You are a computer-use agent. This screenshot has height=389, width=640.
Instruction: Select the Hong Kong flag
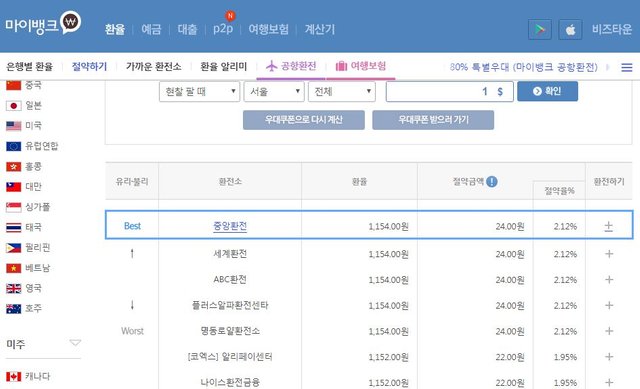click(x=13, y=167)
